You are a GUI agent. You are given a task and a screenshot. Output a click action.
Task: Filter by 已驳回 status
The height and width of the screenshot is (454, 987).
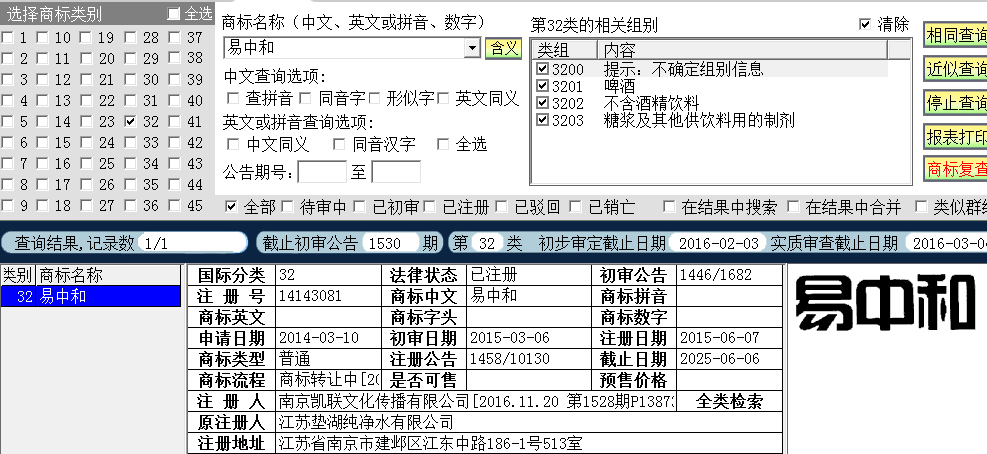502,207
